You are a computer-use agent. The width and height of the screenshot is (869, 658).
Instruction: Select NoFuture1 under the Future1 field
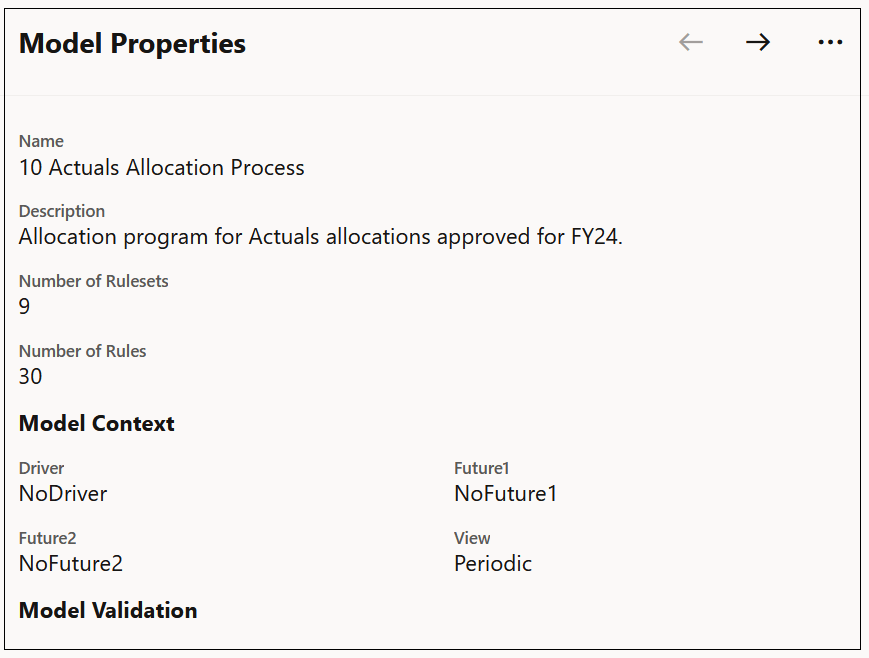click(505, 493)
